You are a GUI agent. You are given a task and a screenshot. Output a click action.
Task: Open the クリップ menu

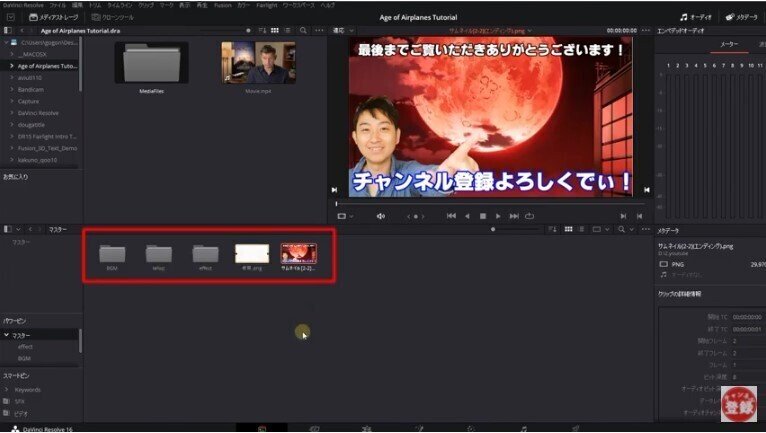(x=146, y=5)
